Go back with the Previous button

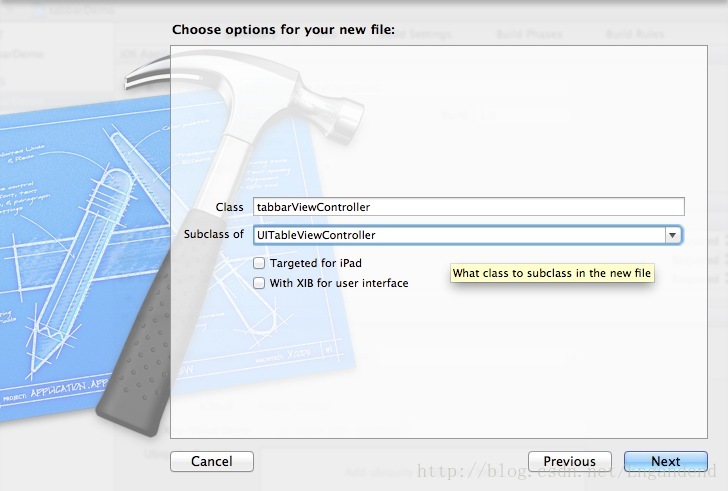pyautogui.click(x=570, y=461)
